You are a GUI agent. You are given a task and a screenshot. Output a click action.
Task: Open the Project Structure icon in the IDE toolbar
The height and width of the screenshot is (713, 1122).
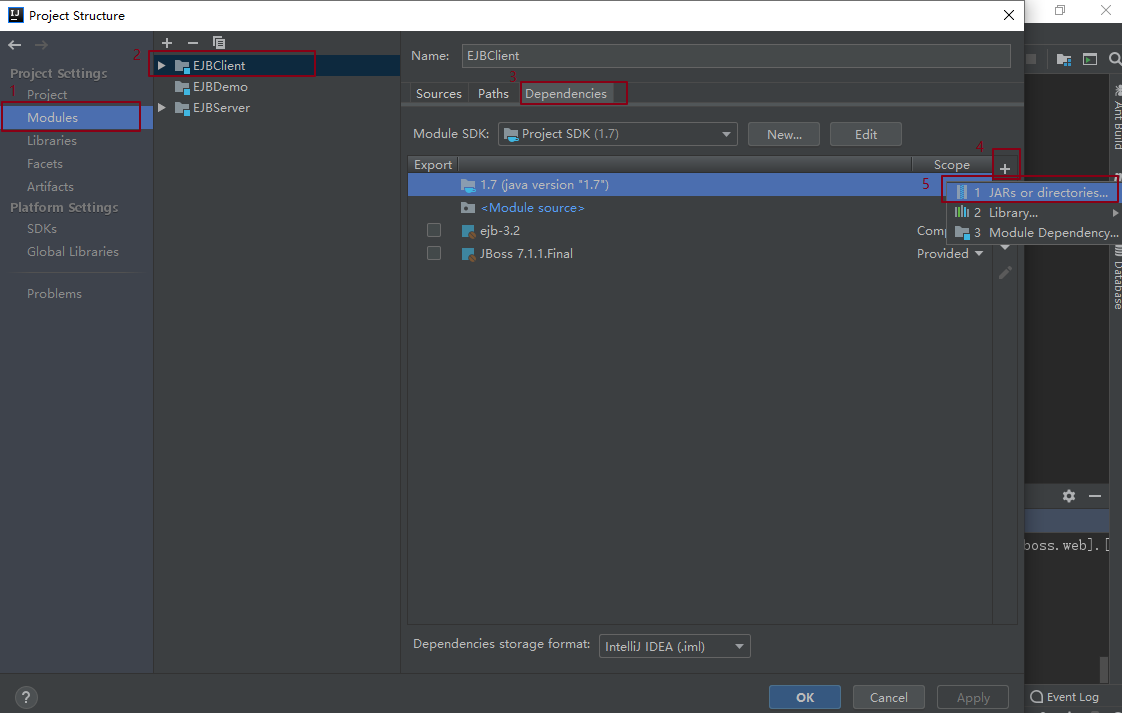point(1064,59)
